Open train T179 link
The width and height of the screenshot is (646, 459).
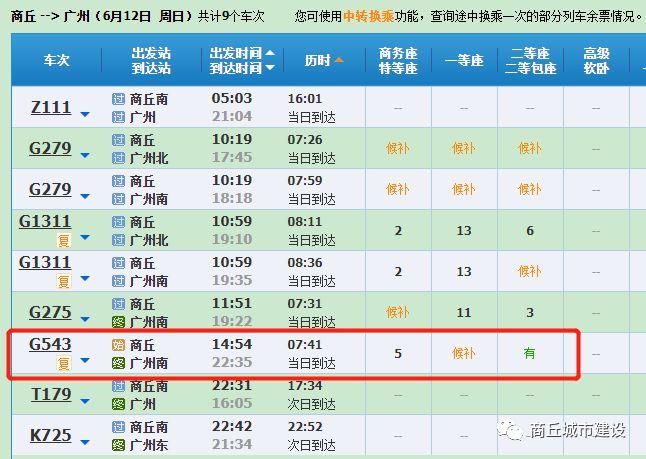(51, 394)
